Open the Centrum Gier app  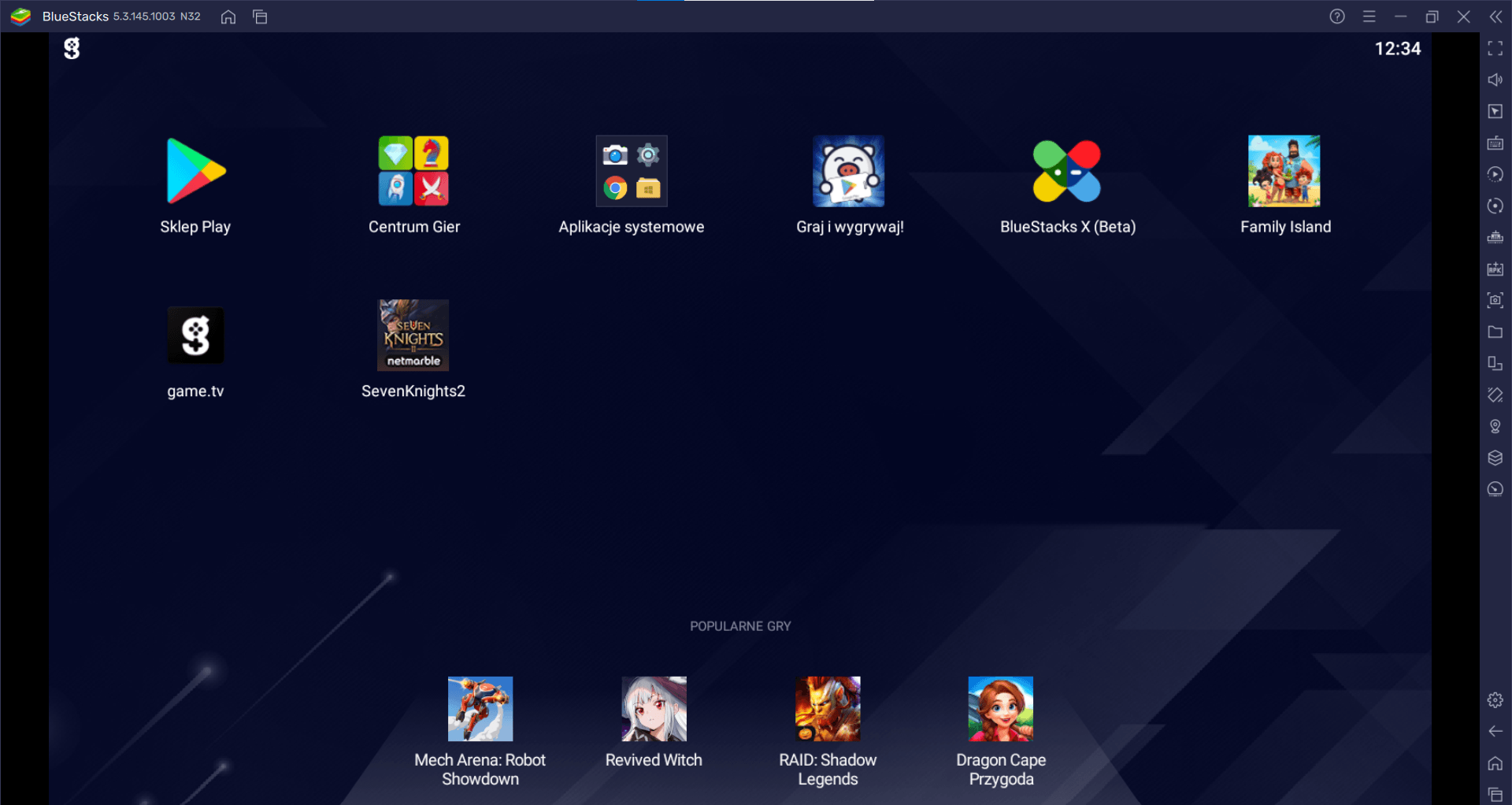pyautogui.click(x=413, y=172)
